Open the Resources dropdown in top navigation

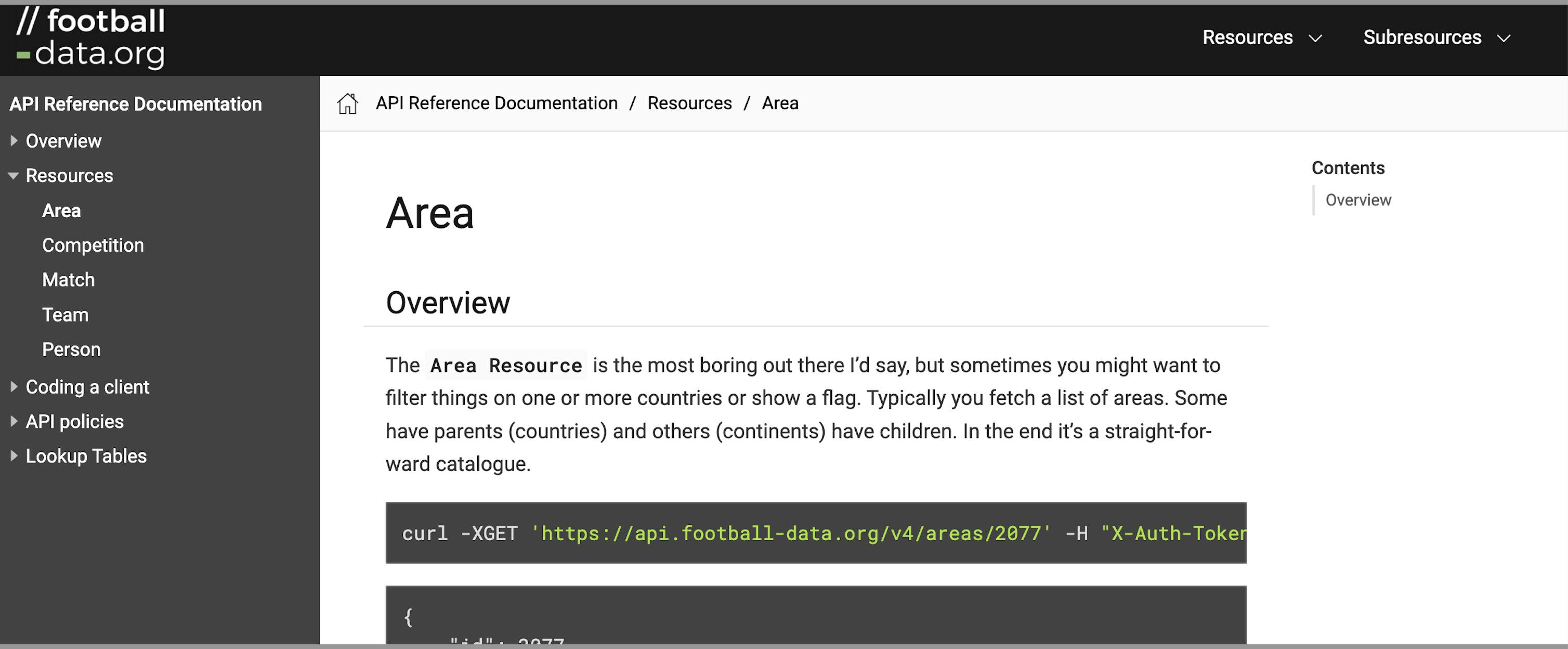point(1261,38)
